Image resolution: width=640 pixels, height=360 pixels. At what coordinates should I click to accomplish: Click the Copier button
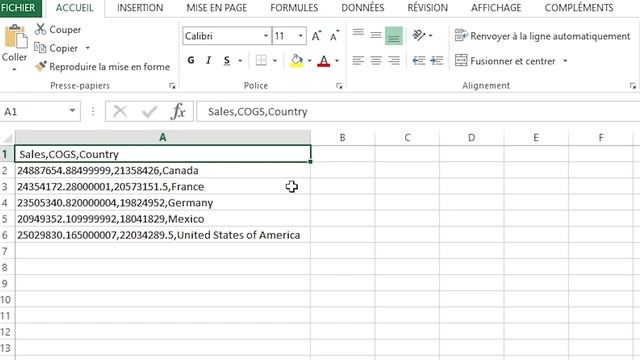coord(56,48)
